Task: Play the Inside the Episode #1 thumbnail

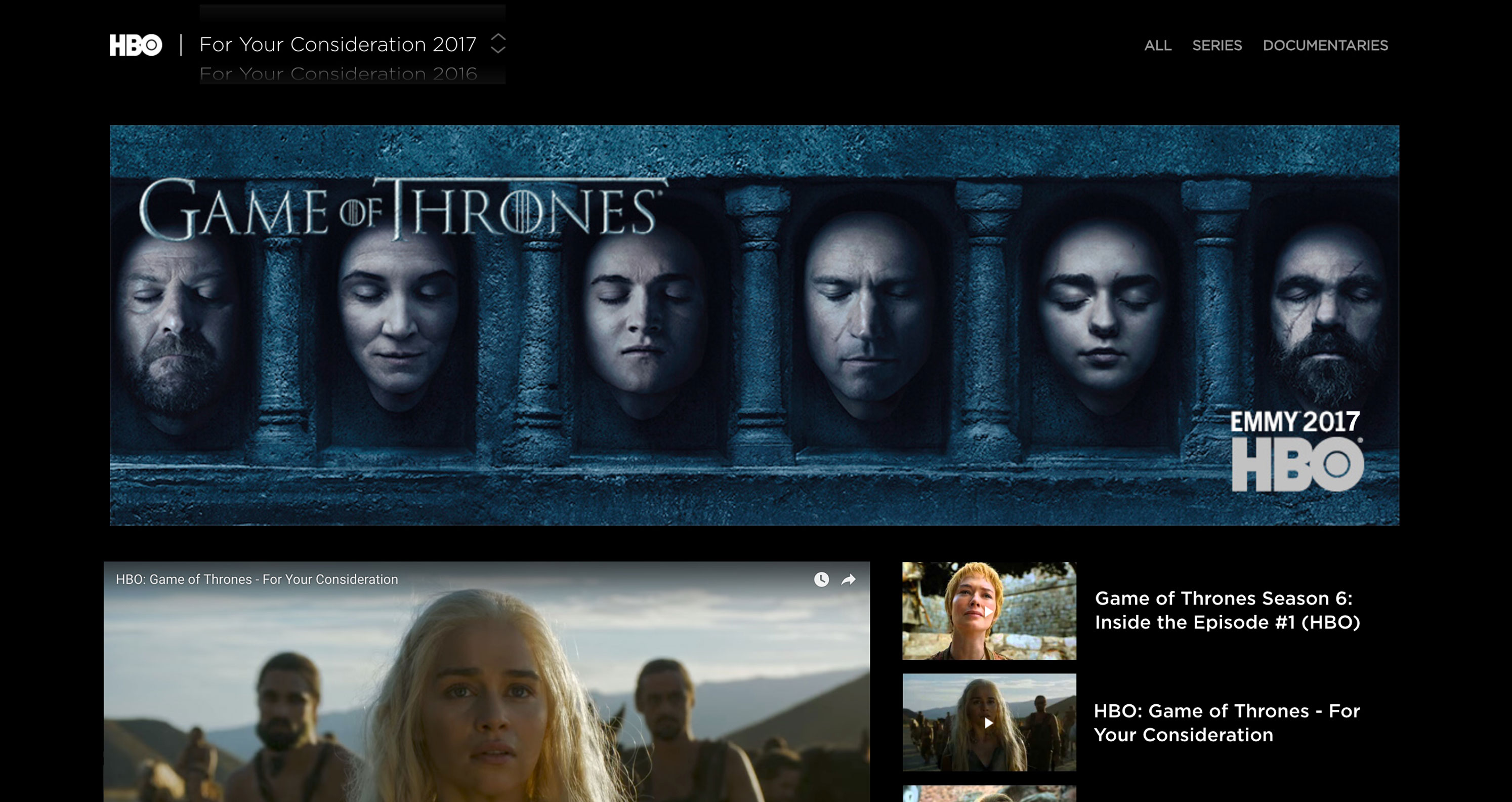Action: click(989, 611)
